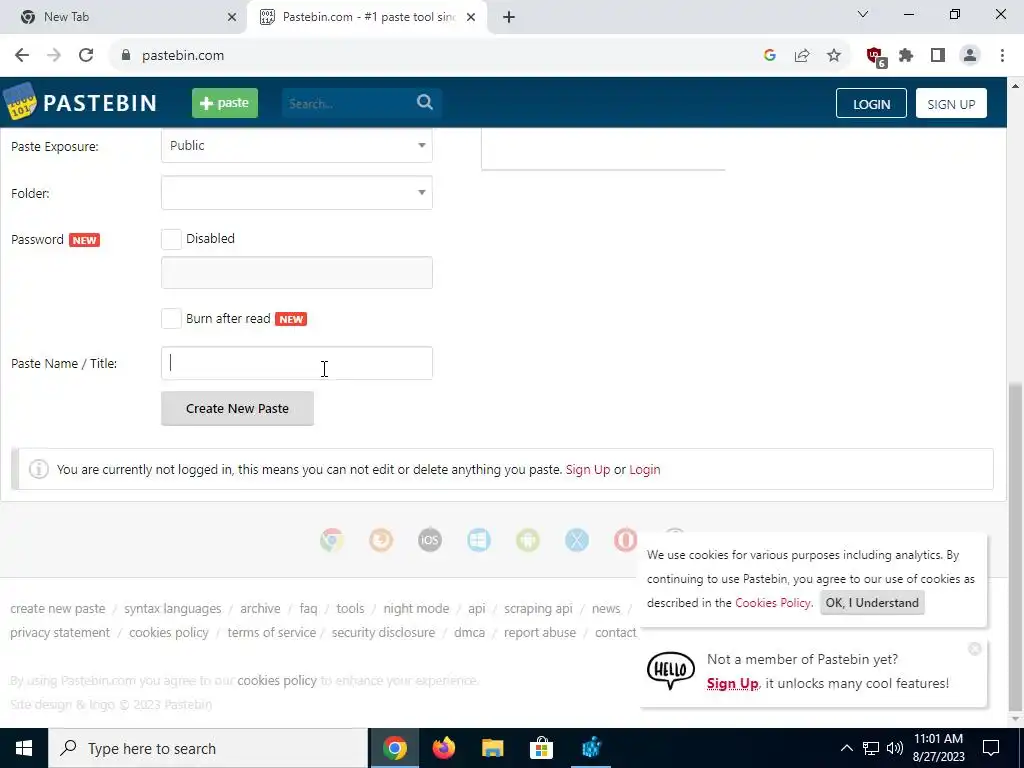Expand the tab search chevron
Screen dimensions: 1024x768
(863, 14)
